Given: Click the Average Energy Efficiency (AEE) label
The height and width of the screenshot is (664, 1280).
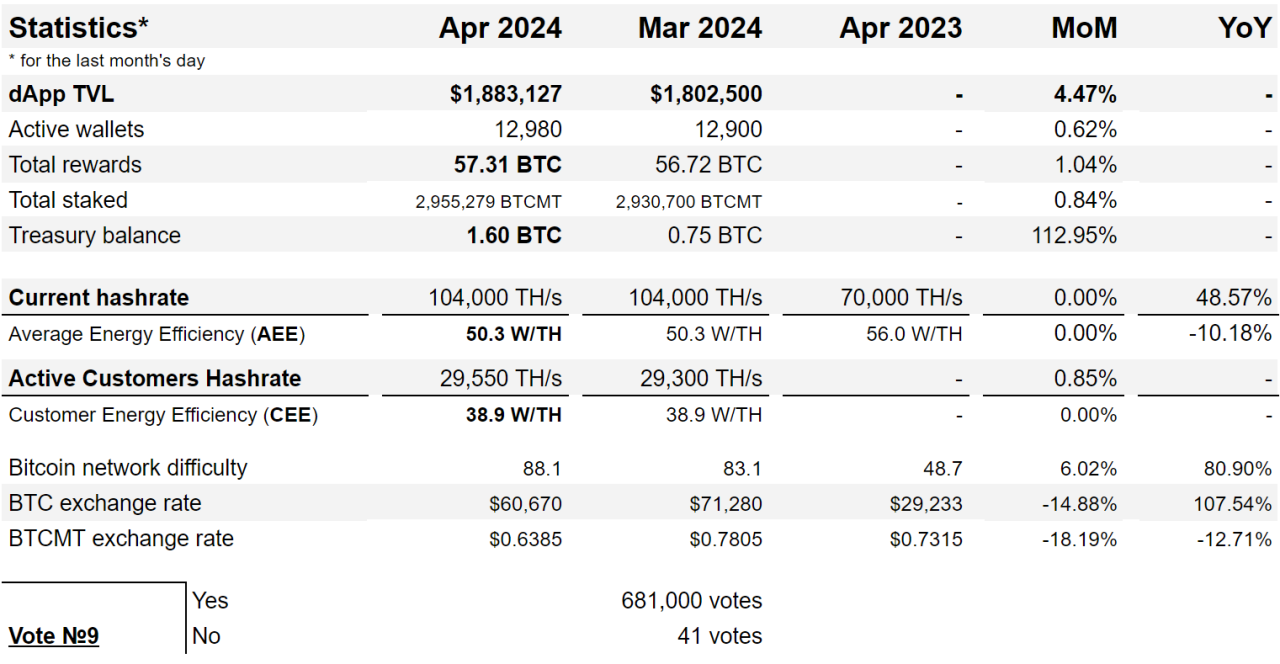Looking at the screenshot, I should (x=156, y=334).
